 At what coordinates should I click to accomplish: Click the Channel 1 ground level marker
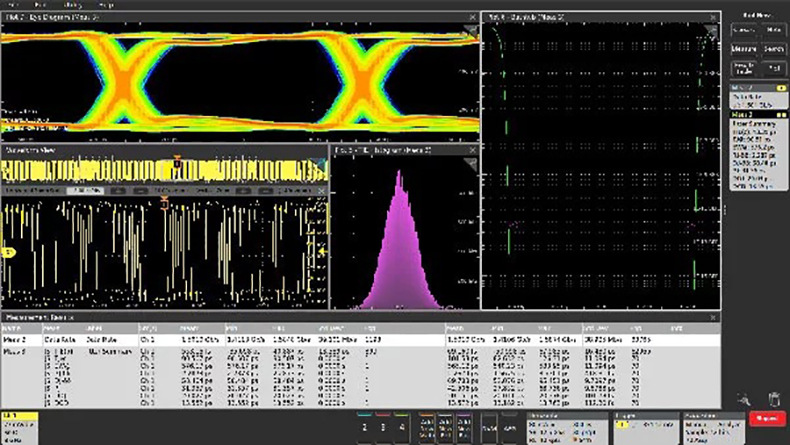coord(7,254)
